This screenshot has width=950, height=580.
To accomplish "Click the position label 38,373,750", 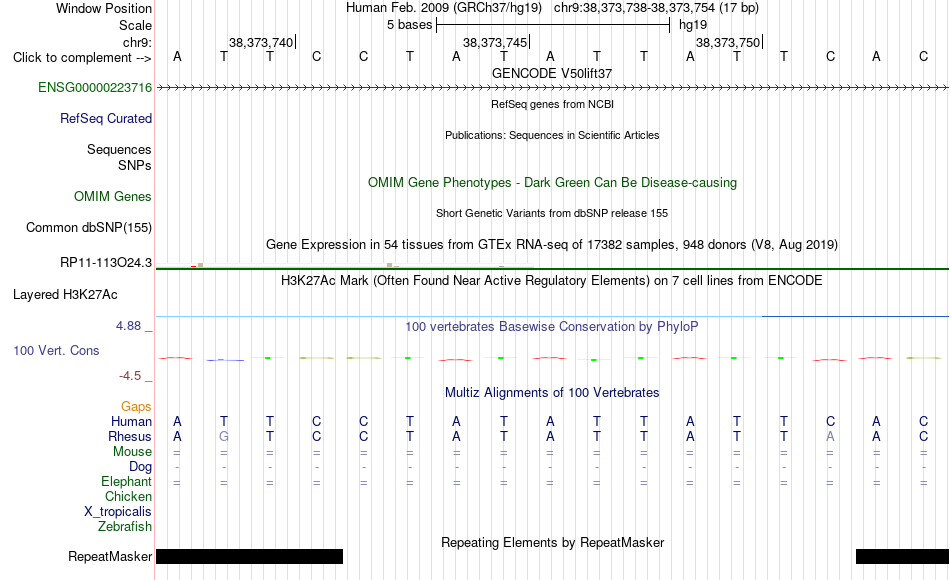I will tap(728, 42).
